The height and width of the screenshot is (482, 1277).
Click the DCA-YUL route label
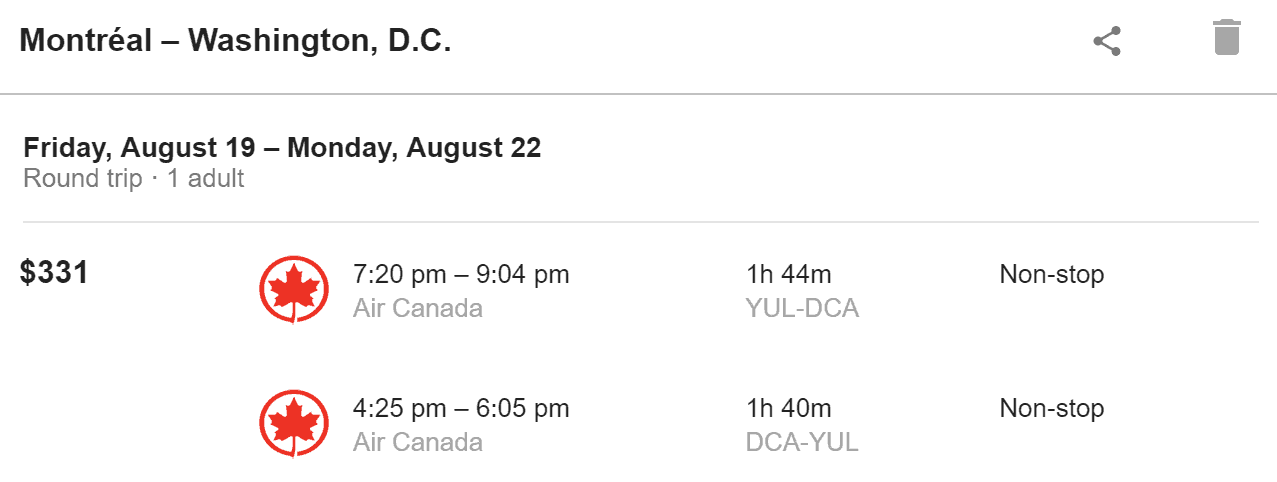pos(802,442)
